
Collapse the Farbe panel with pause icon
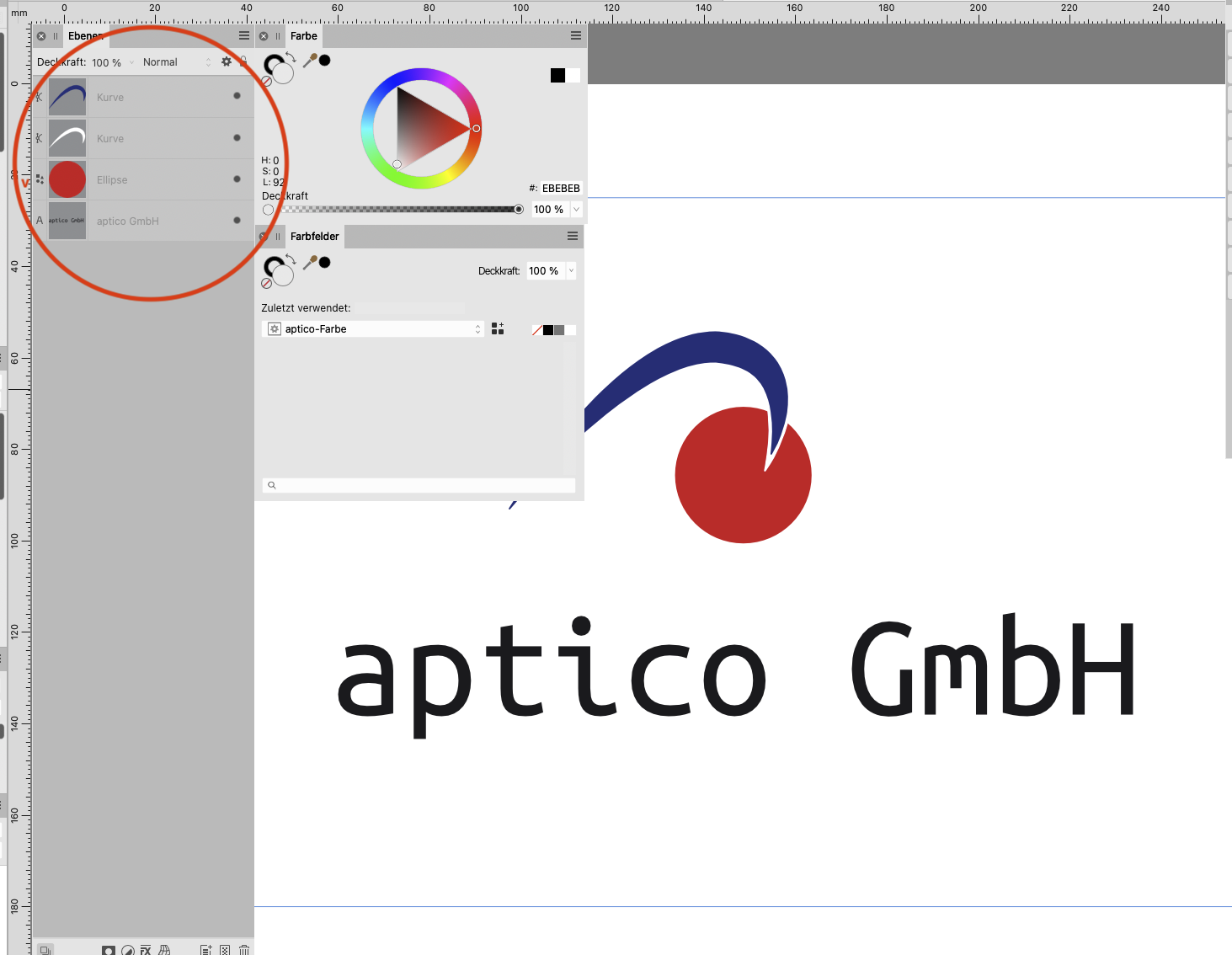278,36
